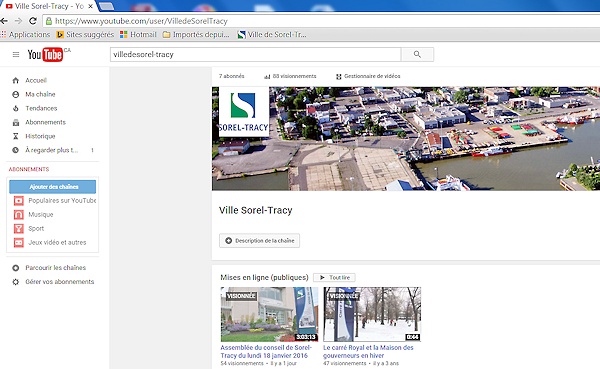The height and width of the screenshot is (369, 600).
Task: Click the YouTube logo
Action: (x=45, y=54)
